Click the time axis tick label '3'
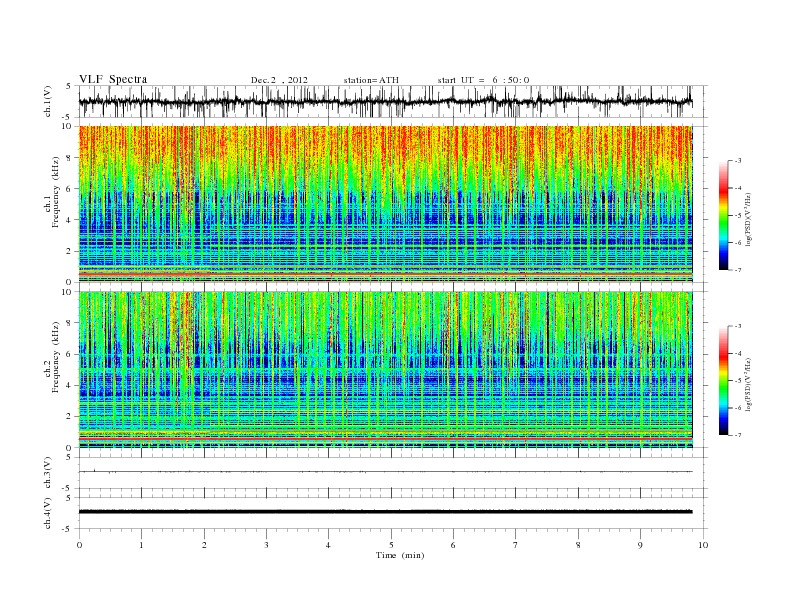This screenshot has height=612, width=792. (x=266, y=545)
